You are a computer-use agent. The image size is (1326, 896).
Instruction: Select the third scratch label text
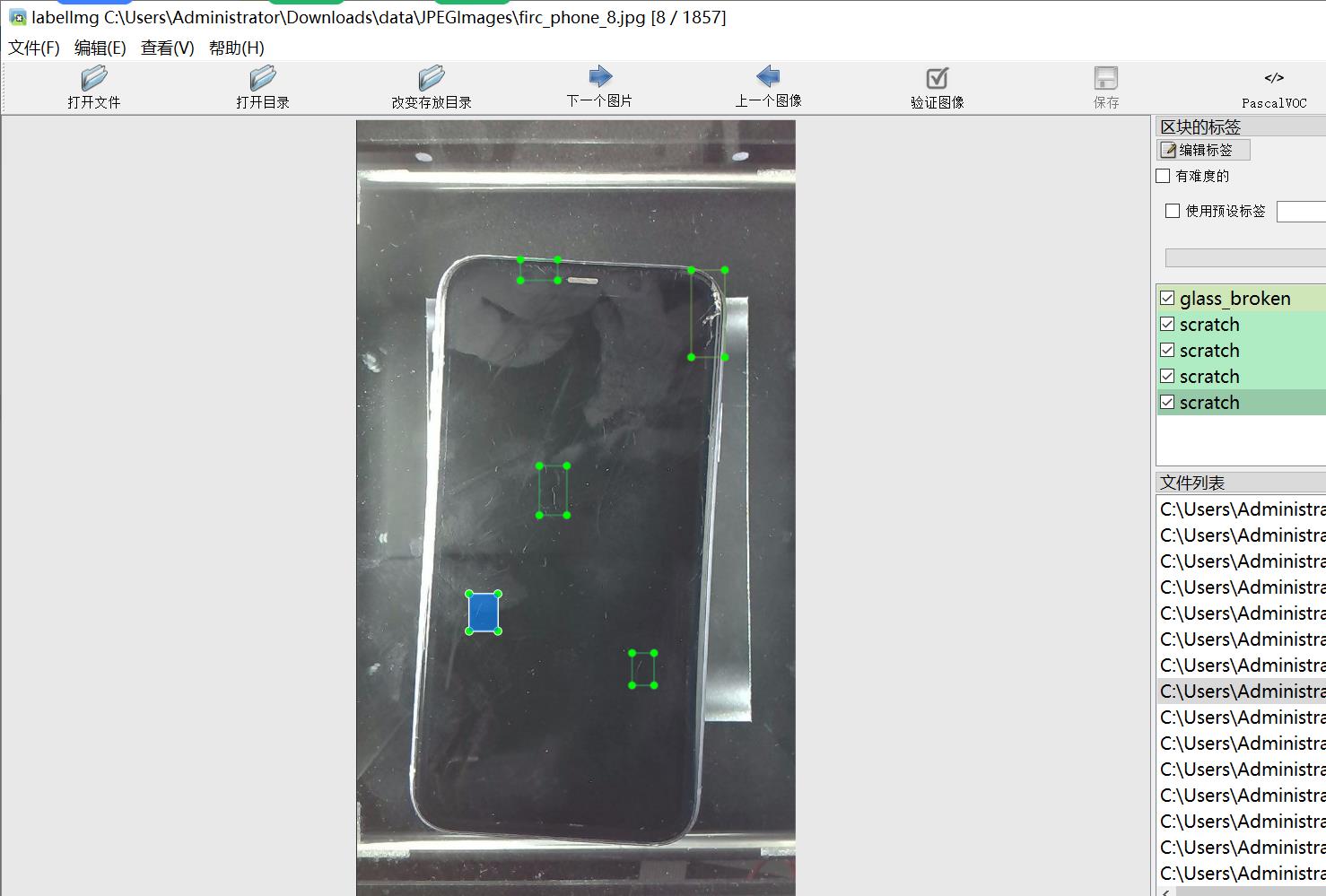[1209, 377]
